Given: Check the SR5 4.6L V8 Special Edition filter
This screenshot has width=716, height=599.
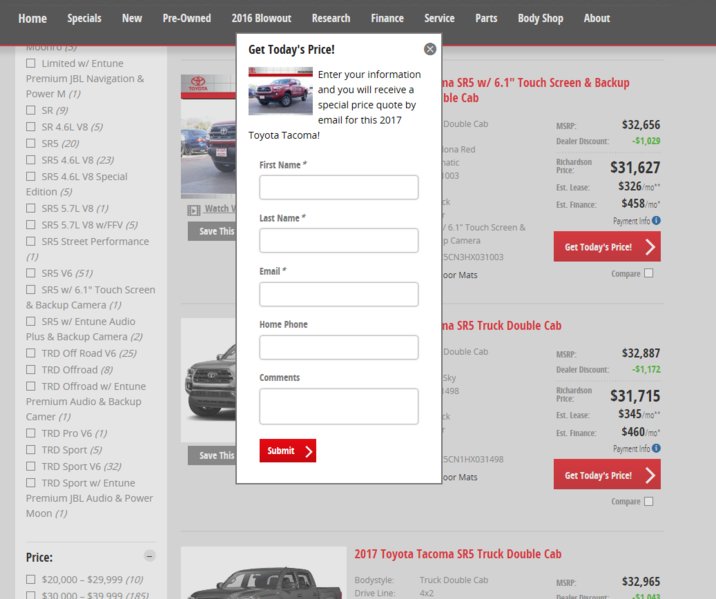Looking at the screenshot, I should pyautogui.click(x=31, y=176).
